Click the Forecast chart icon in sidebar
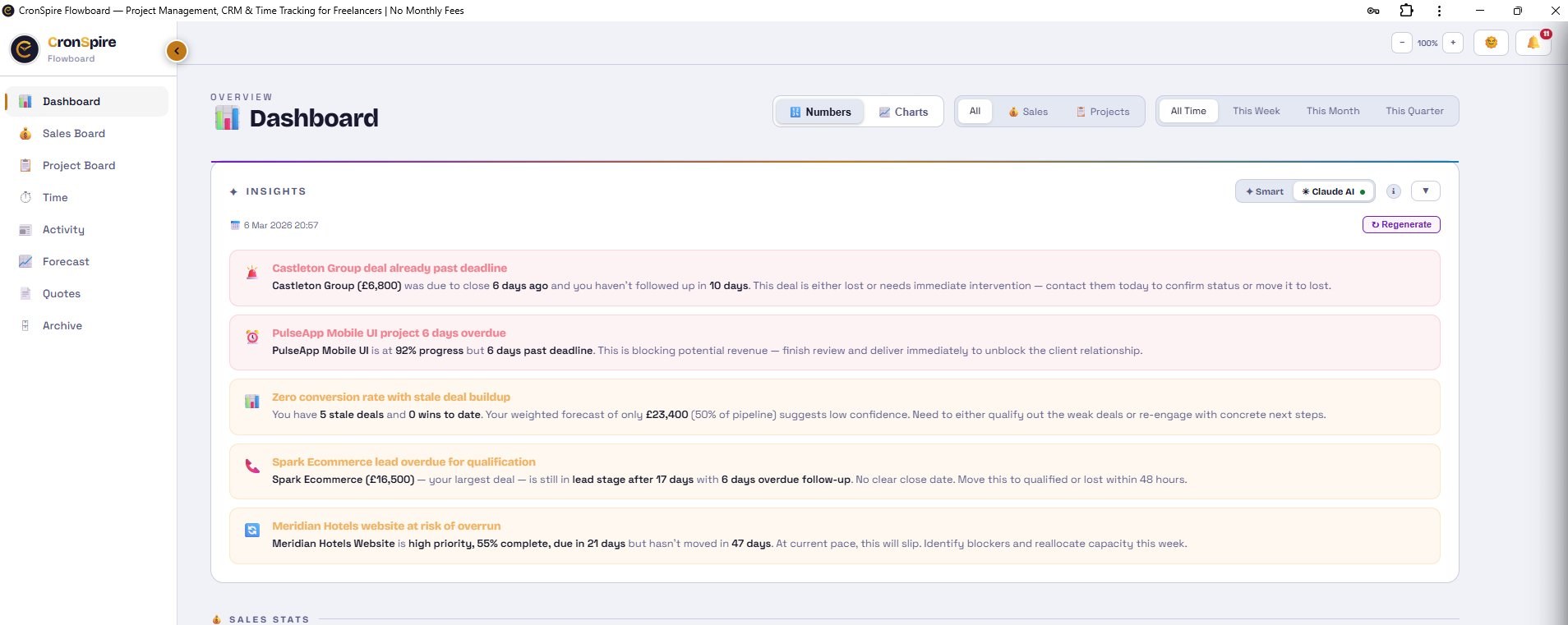 25,261
